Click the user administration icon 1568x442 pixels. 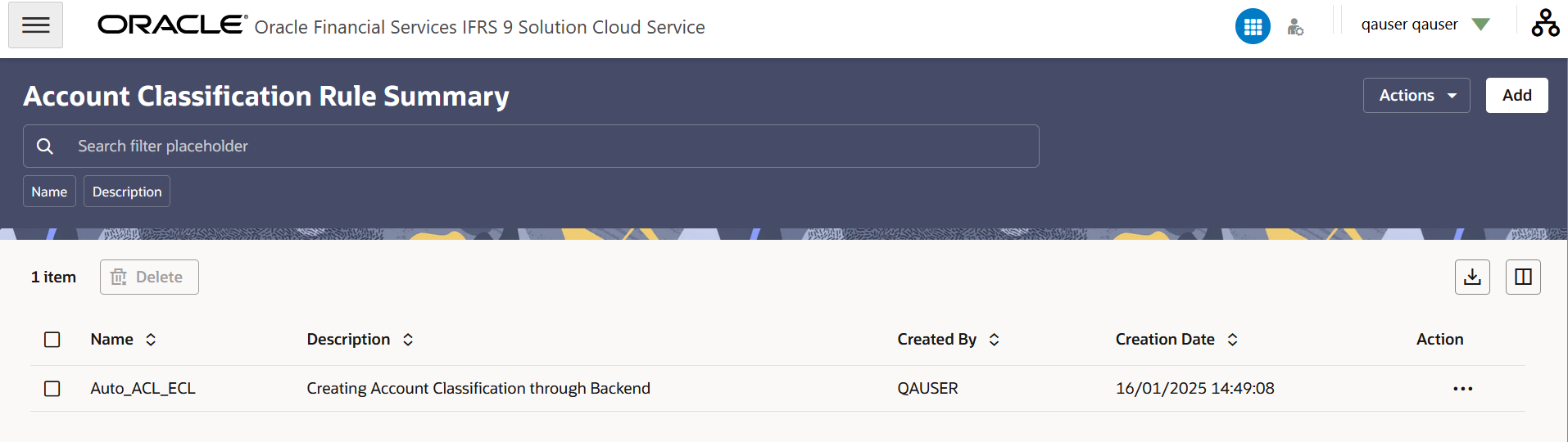[1295, 27]
